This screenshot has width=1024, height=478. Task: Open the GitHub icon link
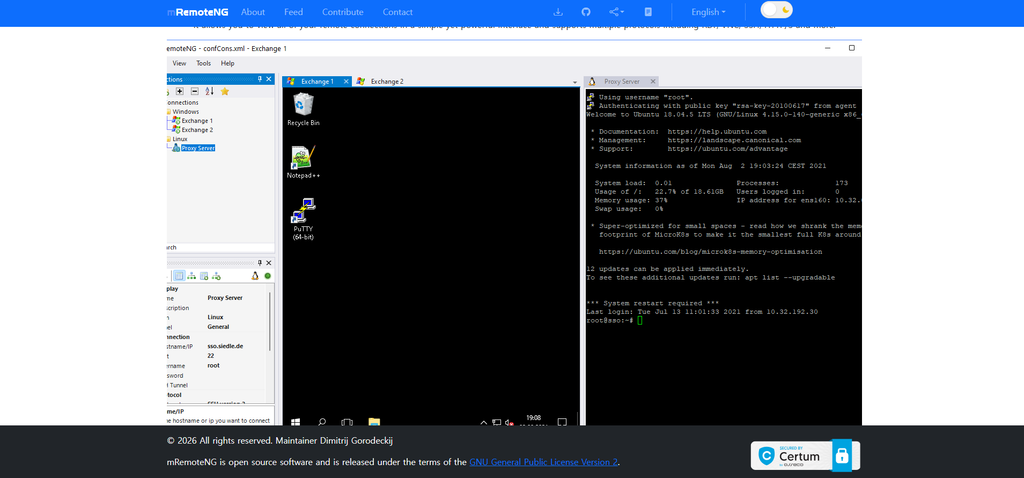click(586, 12)
